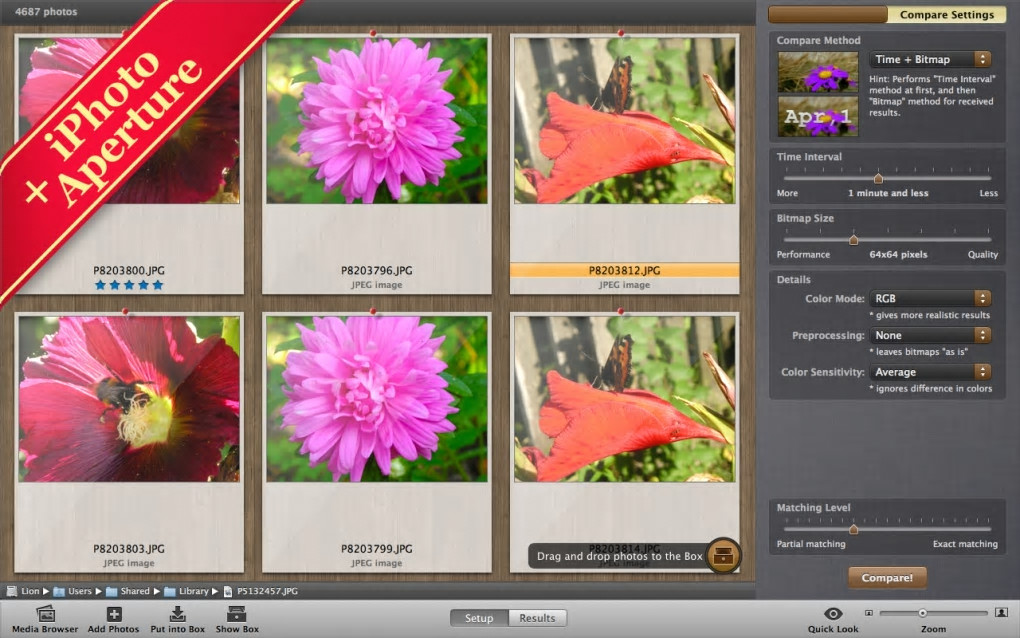Toggle Quick Look eye icon
1020x638 pixels.
[833, 613]
